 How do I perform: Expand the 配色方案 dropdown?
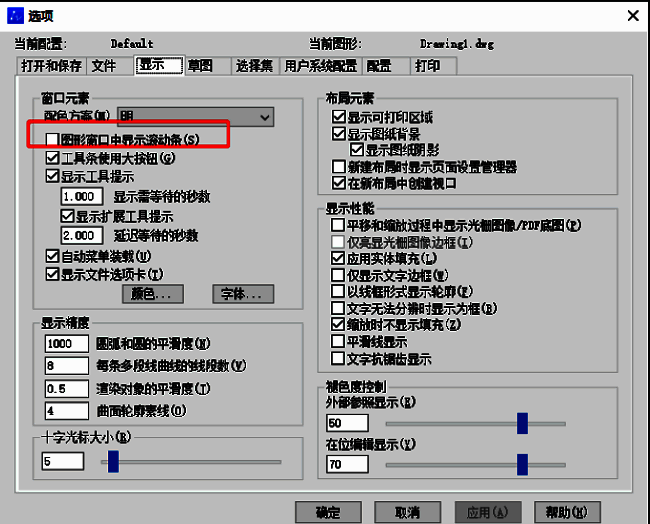pyautogui.click(x=196, y=117)
